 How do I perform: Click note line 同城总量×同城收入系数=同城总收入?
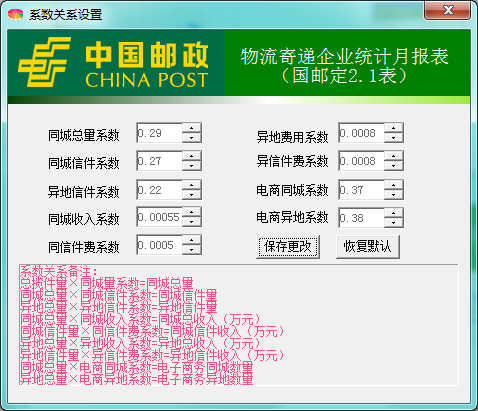coord(140,319)
